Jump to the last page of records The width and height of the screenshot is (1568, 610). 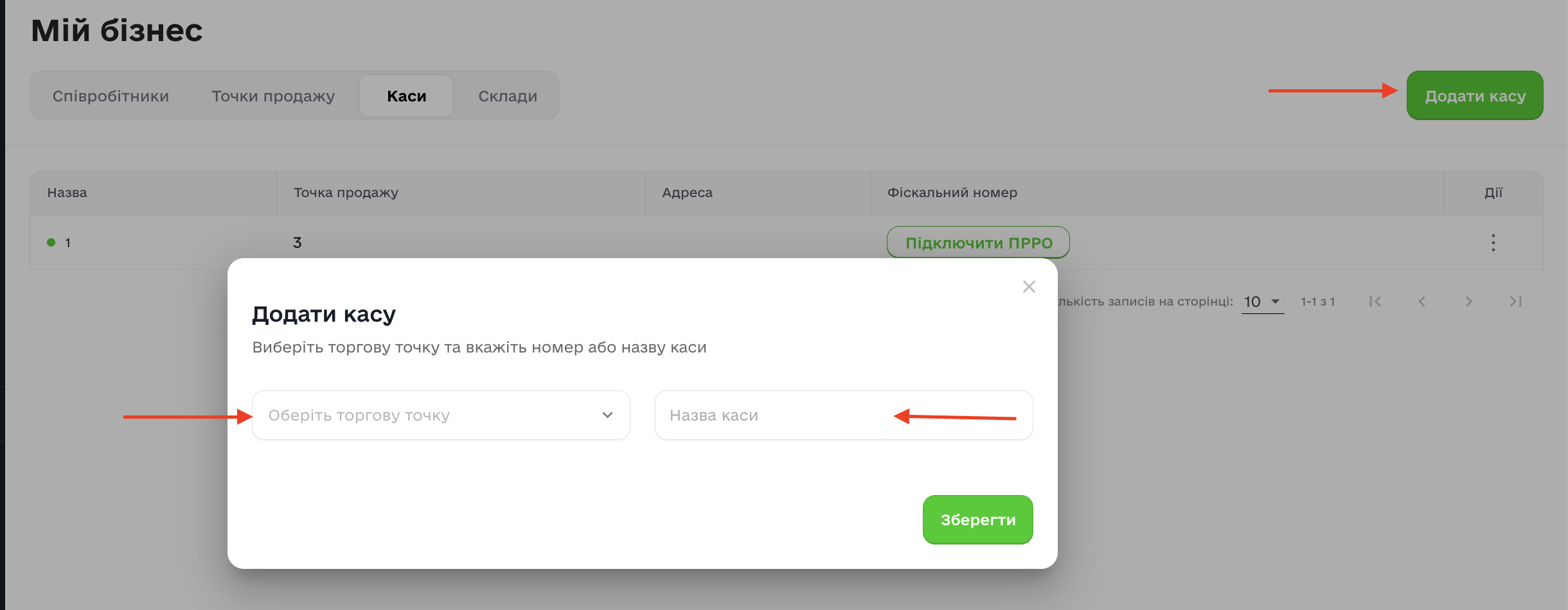[1515, 302]
